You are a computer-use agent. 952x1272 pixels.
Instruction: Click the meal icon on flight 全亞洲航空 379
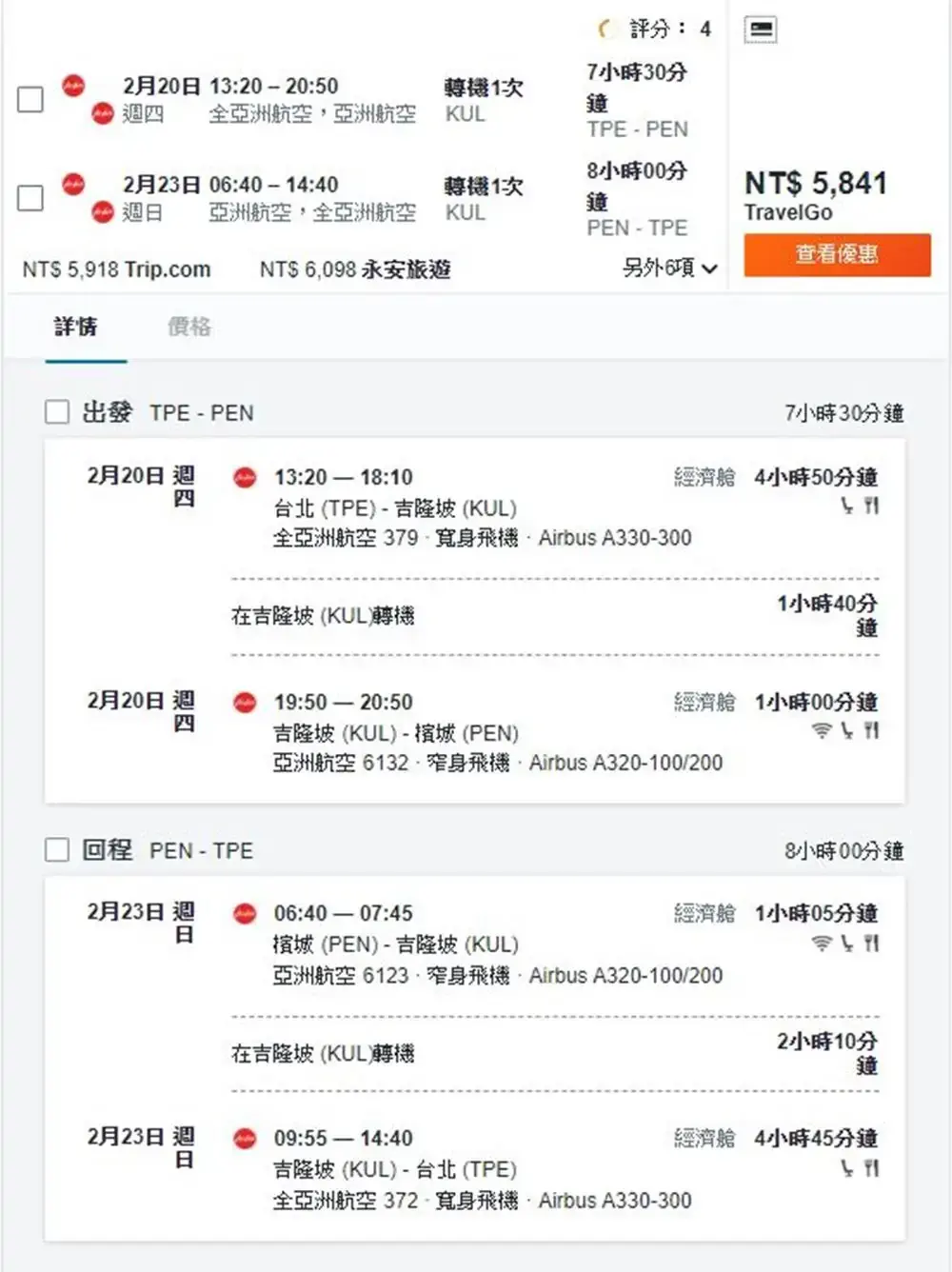point(871,506)
